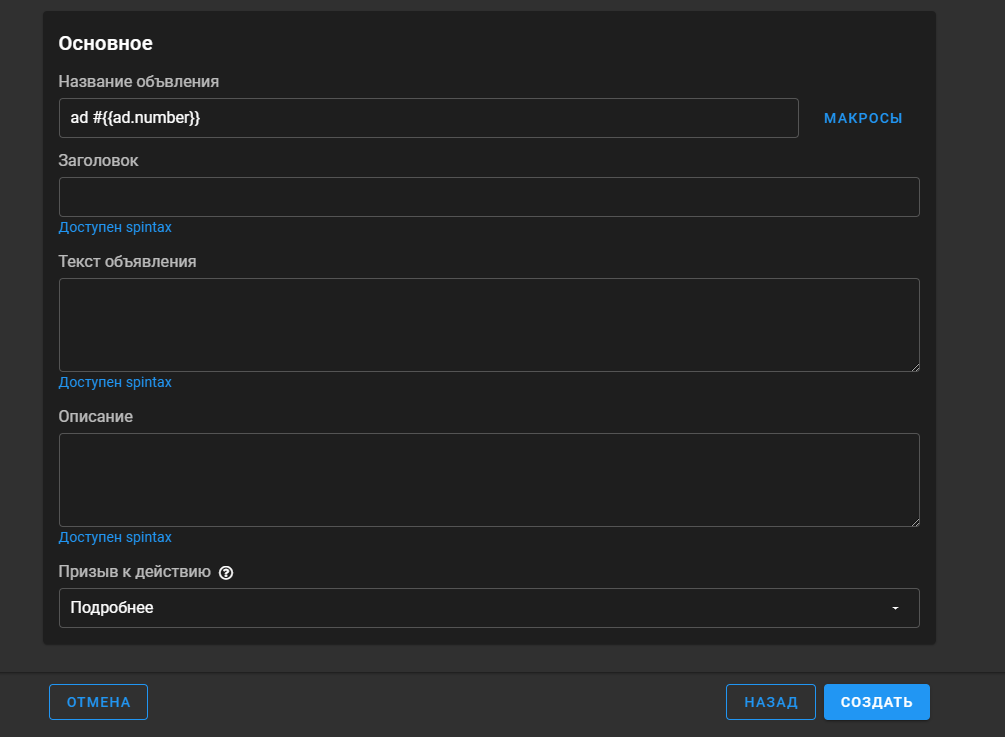Open the МАКРОСЫ link
The image size is (1005, 737).
(863, 118)
